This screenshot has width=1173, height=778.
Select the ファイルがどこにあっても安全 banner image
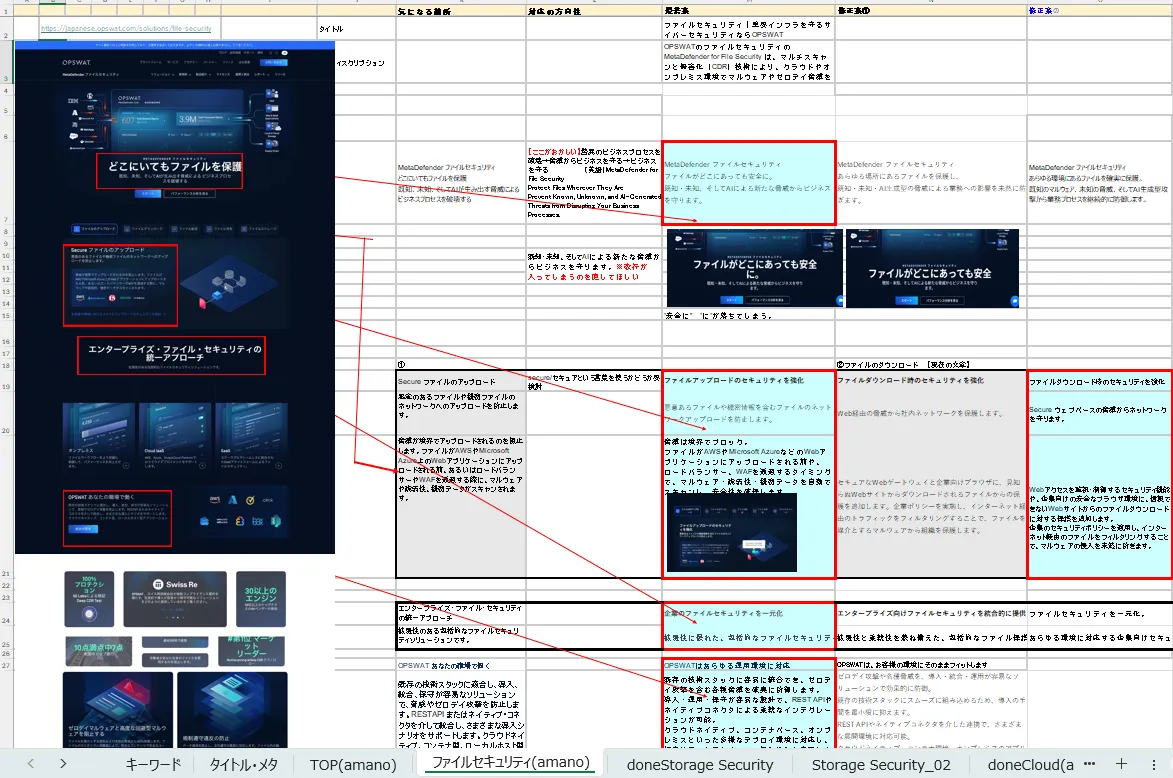(x=932, y=269)
